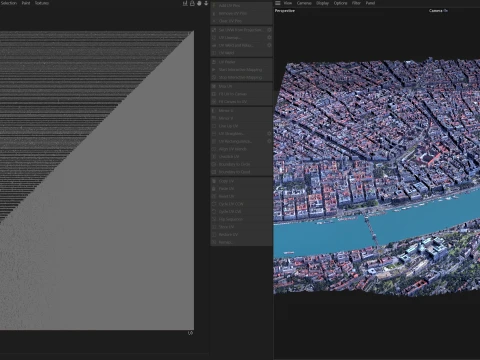Choose Store UV

coord(242,227)
